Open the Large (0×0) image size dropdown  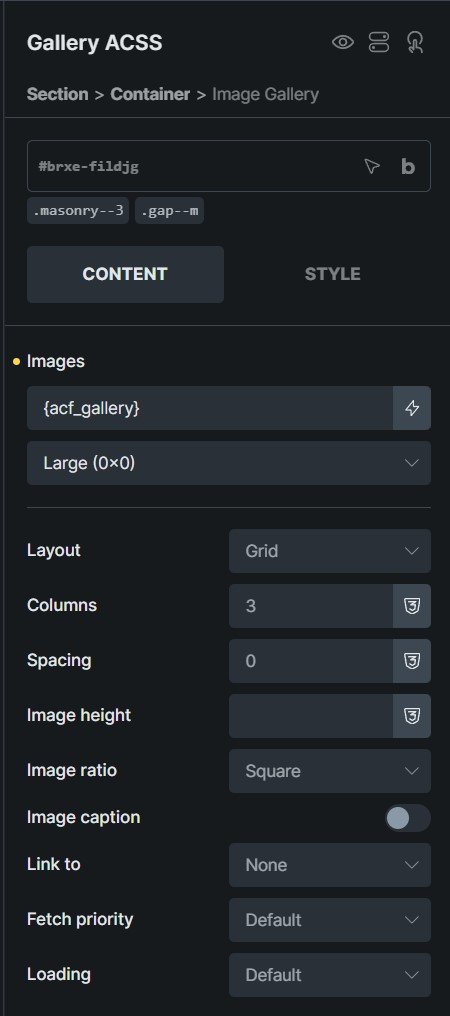coord(229,463)
